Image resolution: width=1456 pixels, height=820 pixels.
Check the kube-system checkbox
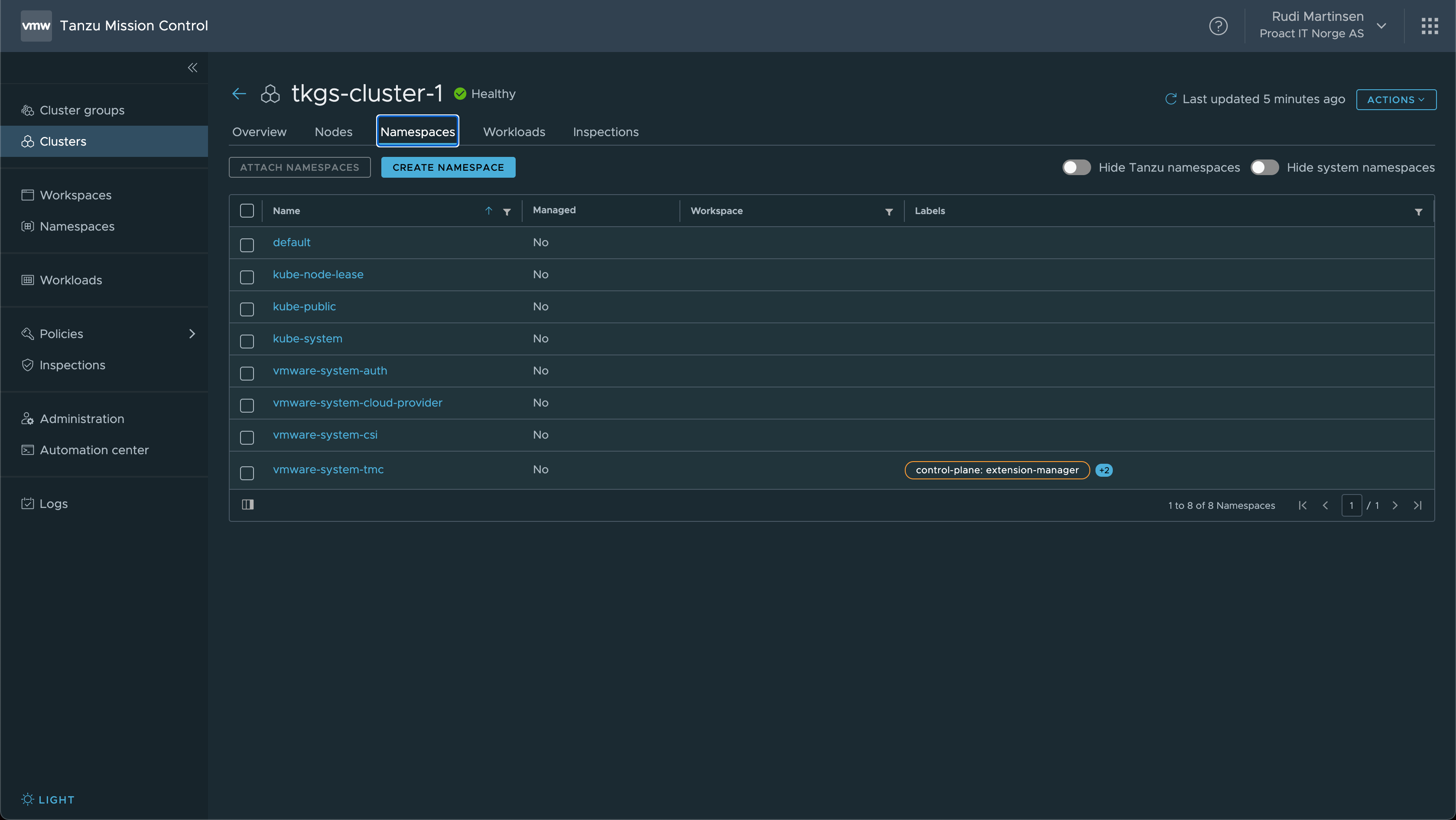(247, 342)
